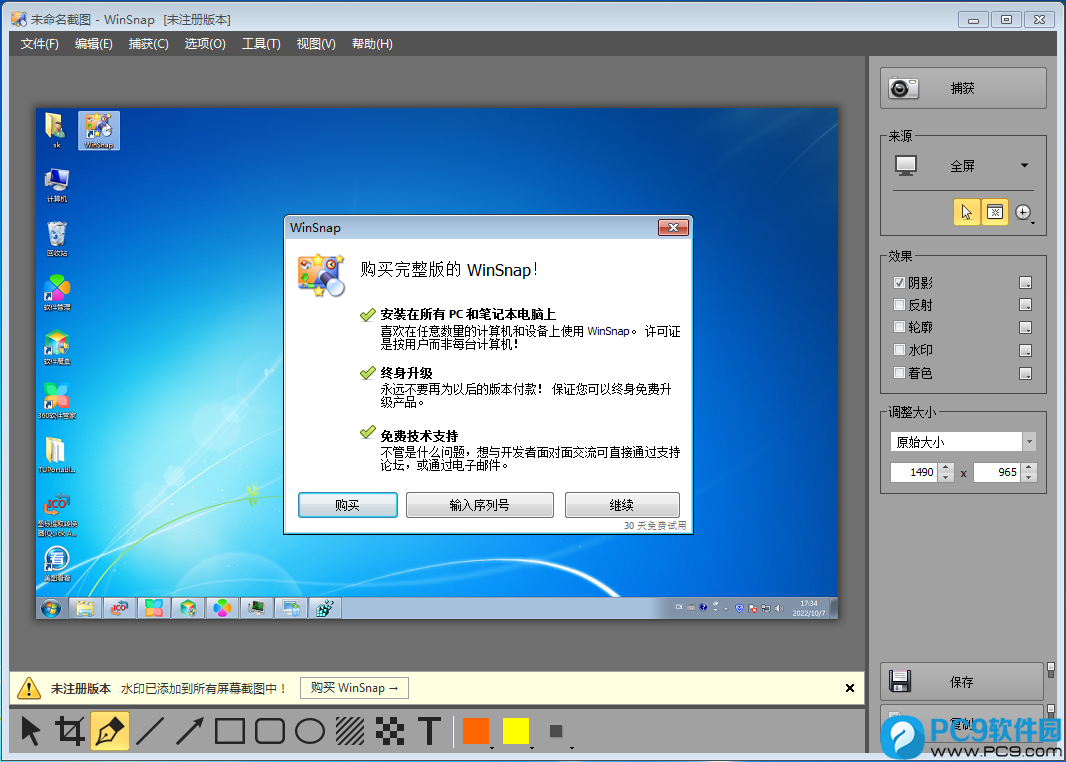Screen dimensions: 1066x762
Task: Enable the 着色 effect checkbox
Action: pos(899,373)
